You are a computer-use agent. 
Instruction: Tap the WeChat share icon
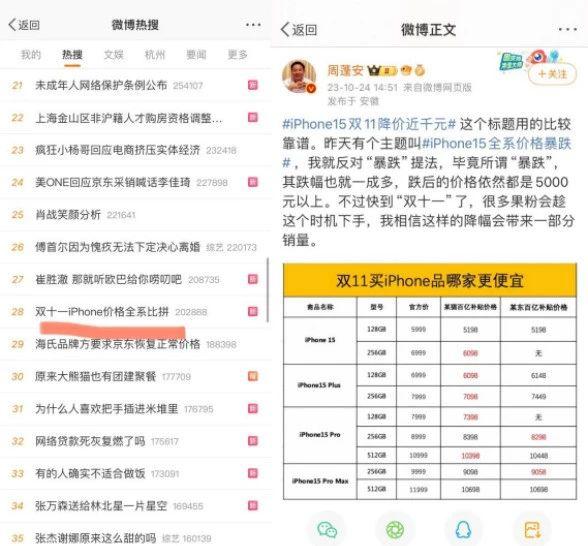pos(327,530)
